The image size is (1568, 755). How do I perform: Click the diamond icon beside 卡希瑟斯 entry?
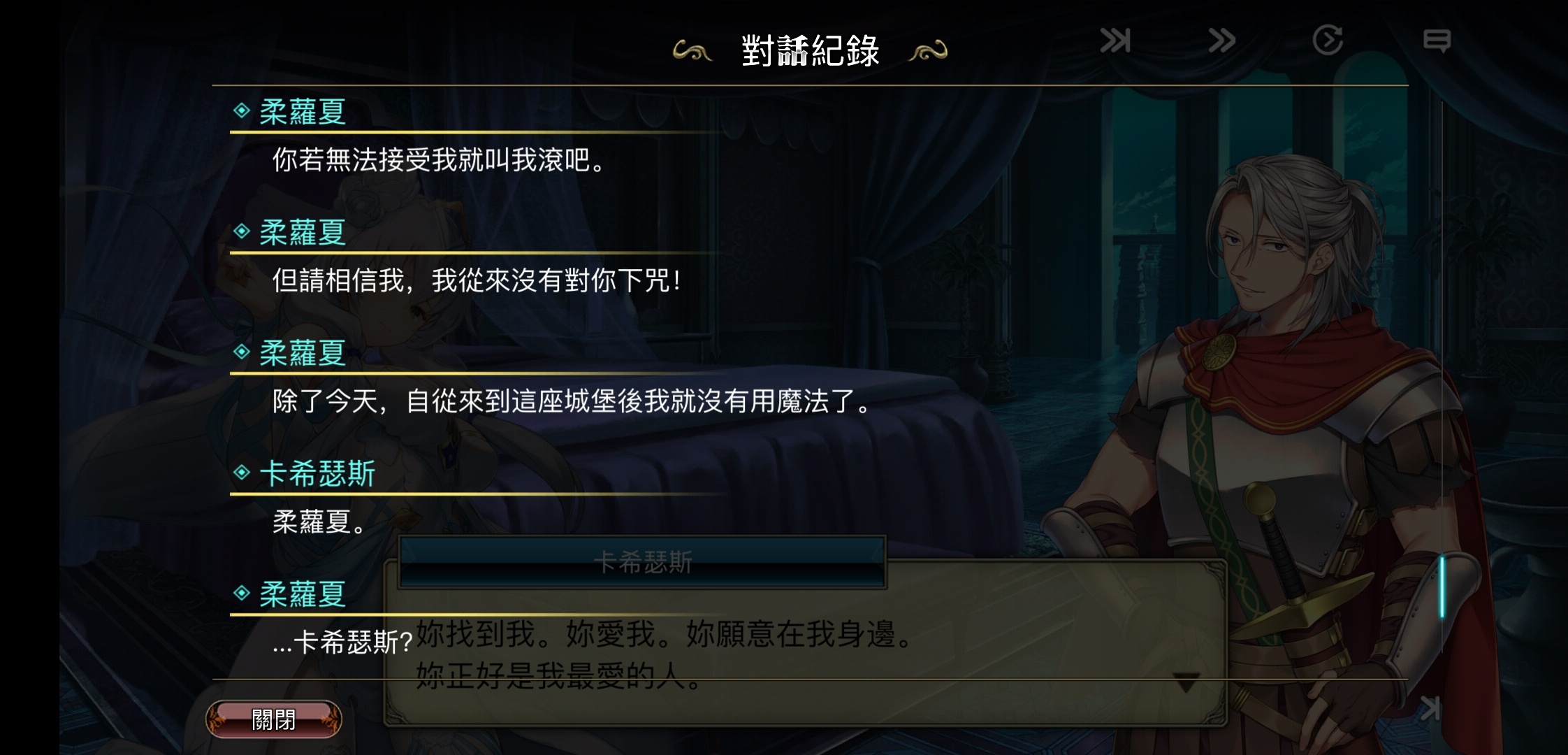[242, 473]
